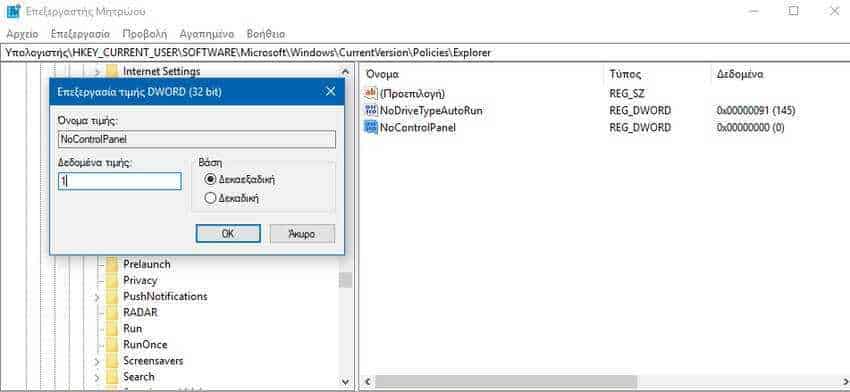The width and height of the screenshot is (850, 392).
Task: Click the Internet Settings folder icon
Action: coord(112,71)
